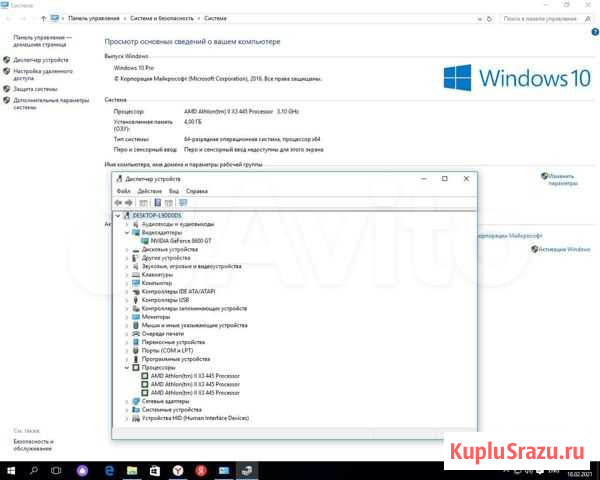This screenshot has height=480, width=600.
Task: Expand the Аудиовходы и аудиовыходы node
Action: (x=127, y=224)
